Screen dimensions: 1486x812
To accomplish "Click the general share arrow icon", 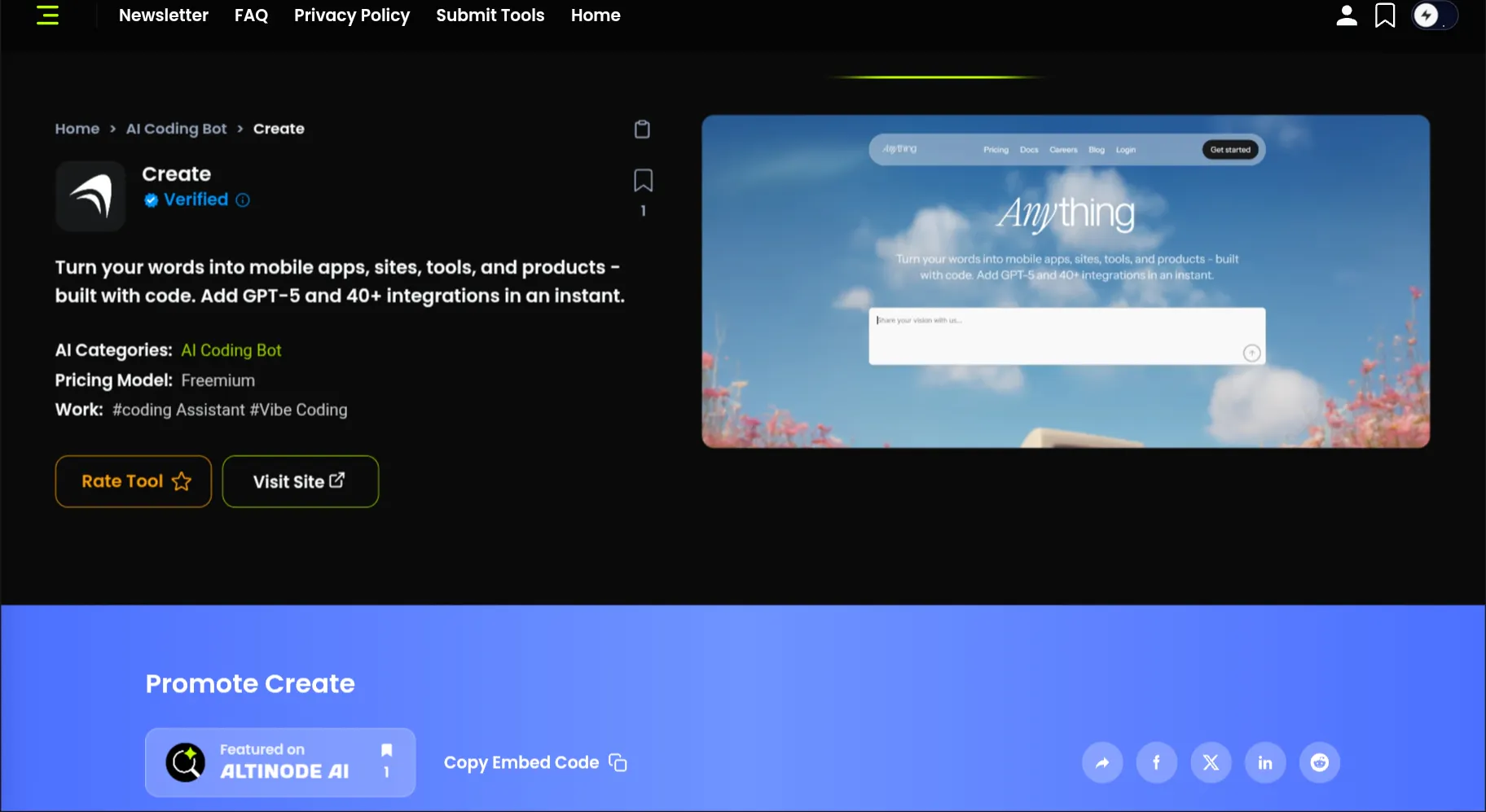I will [1102, 762].
